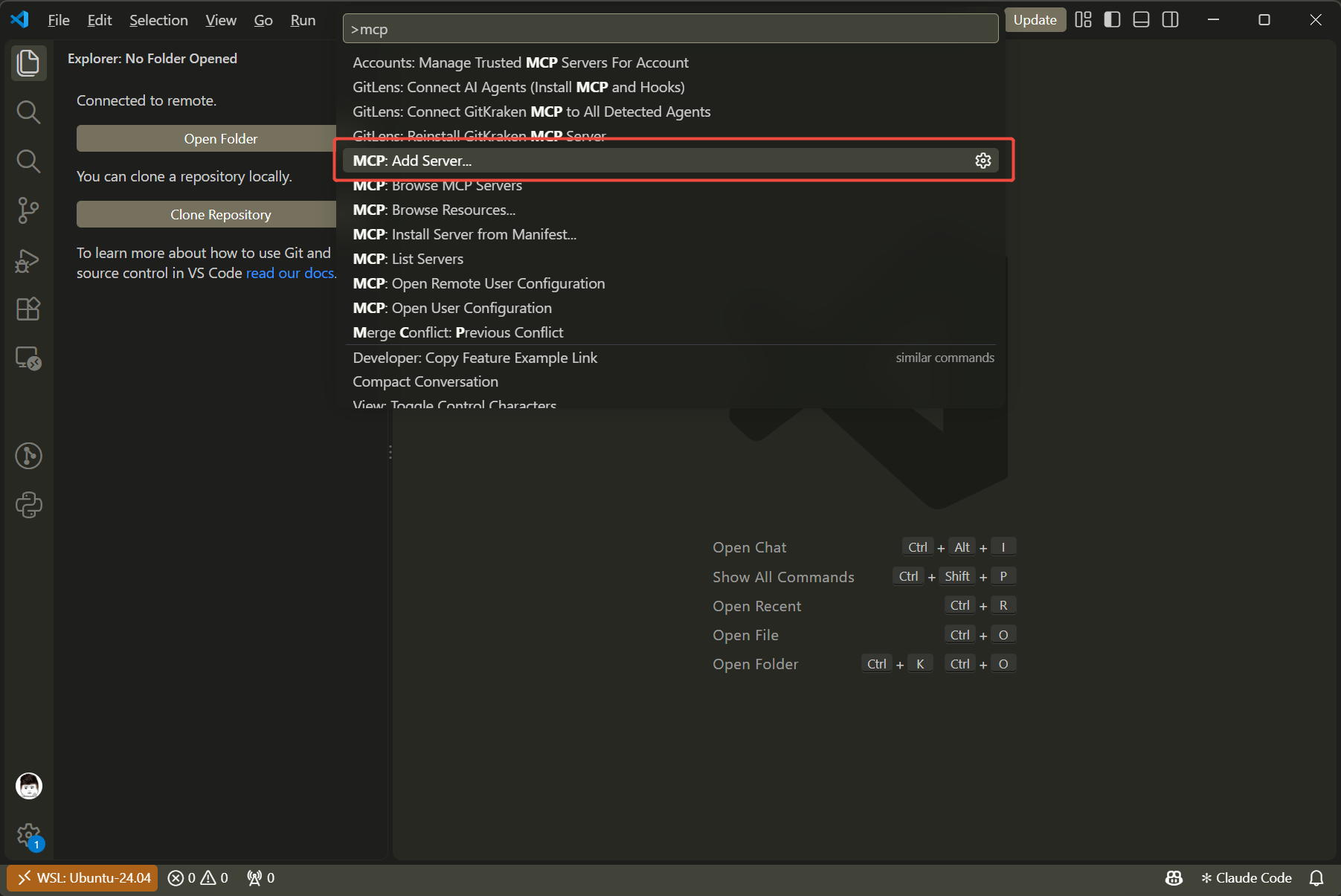Open the Run and Debug view
The width and height of the screenshot is (1341, 896).
pyautogui.click(x=28, y=260)
